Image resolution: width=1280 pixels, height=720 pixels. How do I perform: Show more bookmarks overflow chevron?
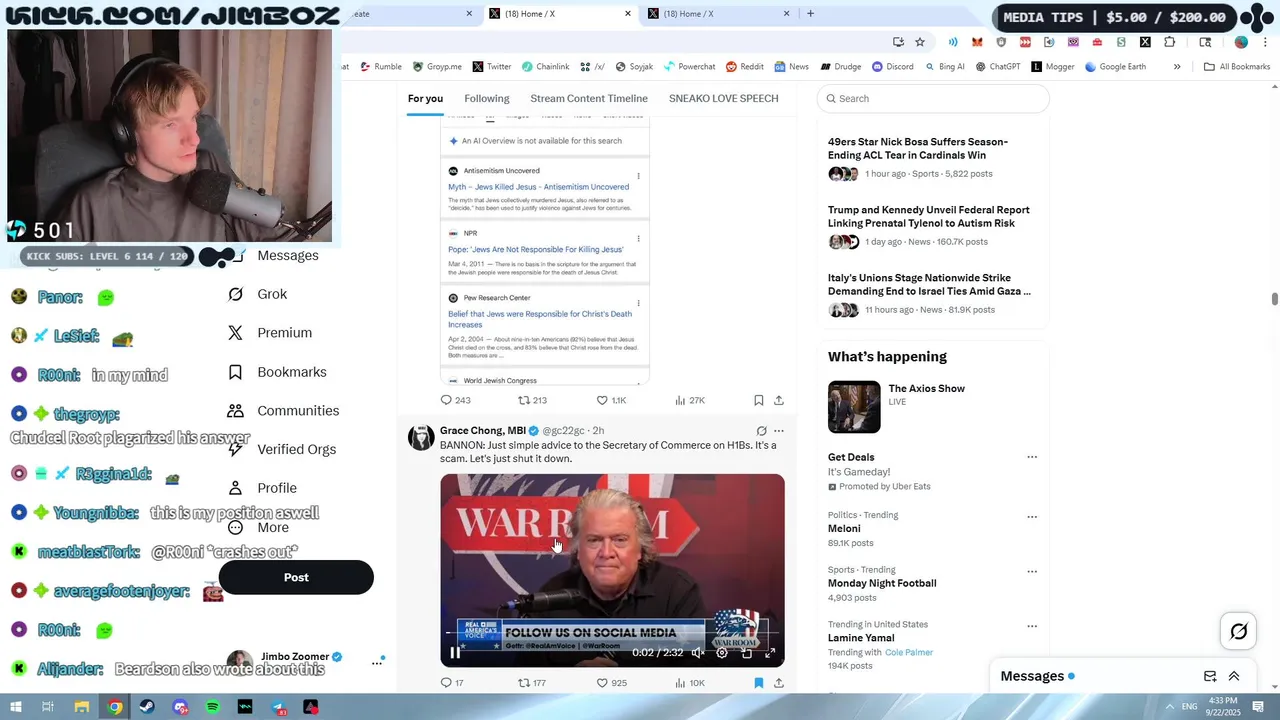(x=1177, y=66)
